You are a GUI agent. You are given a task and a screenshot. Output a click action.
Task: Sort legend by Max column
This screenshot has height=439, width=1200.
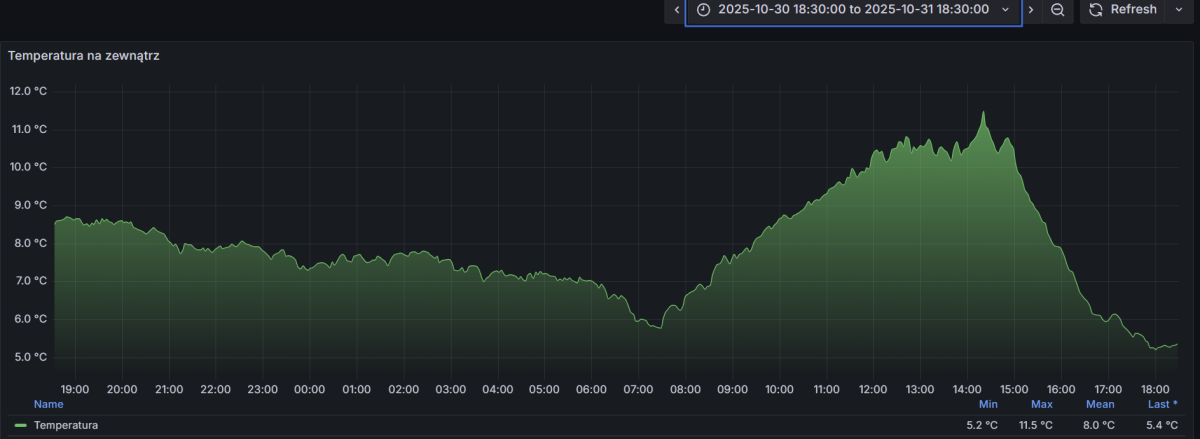[x=1042, y=404]
